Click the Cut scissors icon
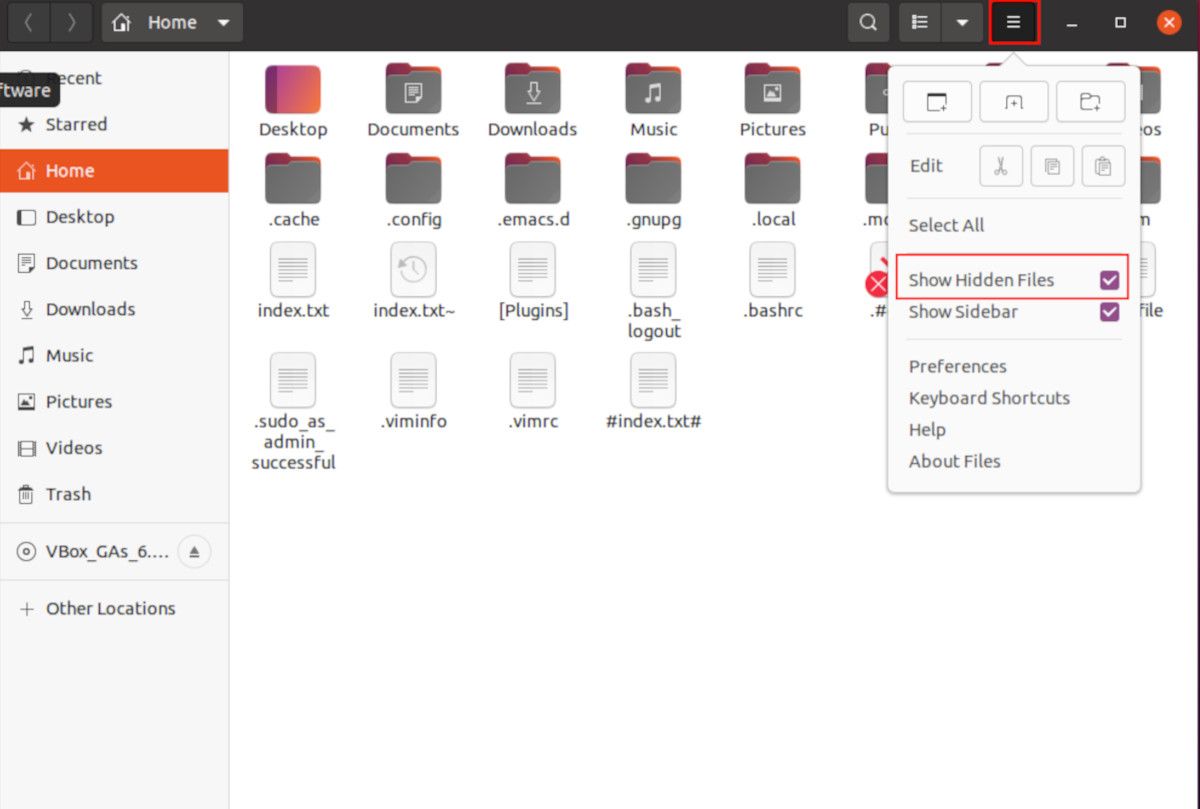This screenshot has height=809, width=1200. pyautogui.click(x=1001, y=166)
